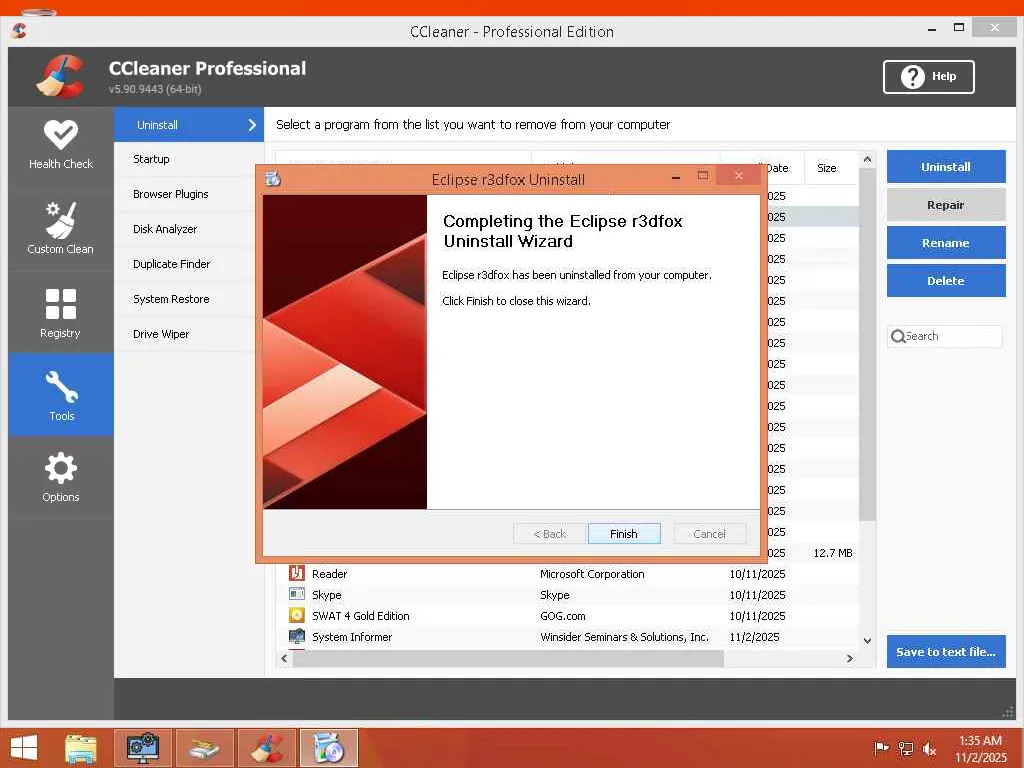The width and height of the screenshot is (1024, 768).
Task: Open the Custom Clean section
Action: (x=61, y=227)
